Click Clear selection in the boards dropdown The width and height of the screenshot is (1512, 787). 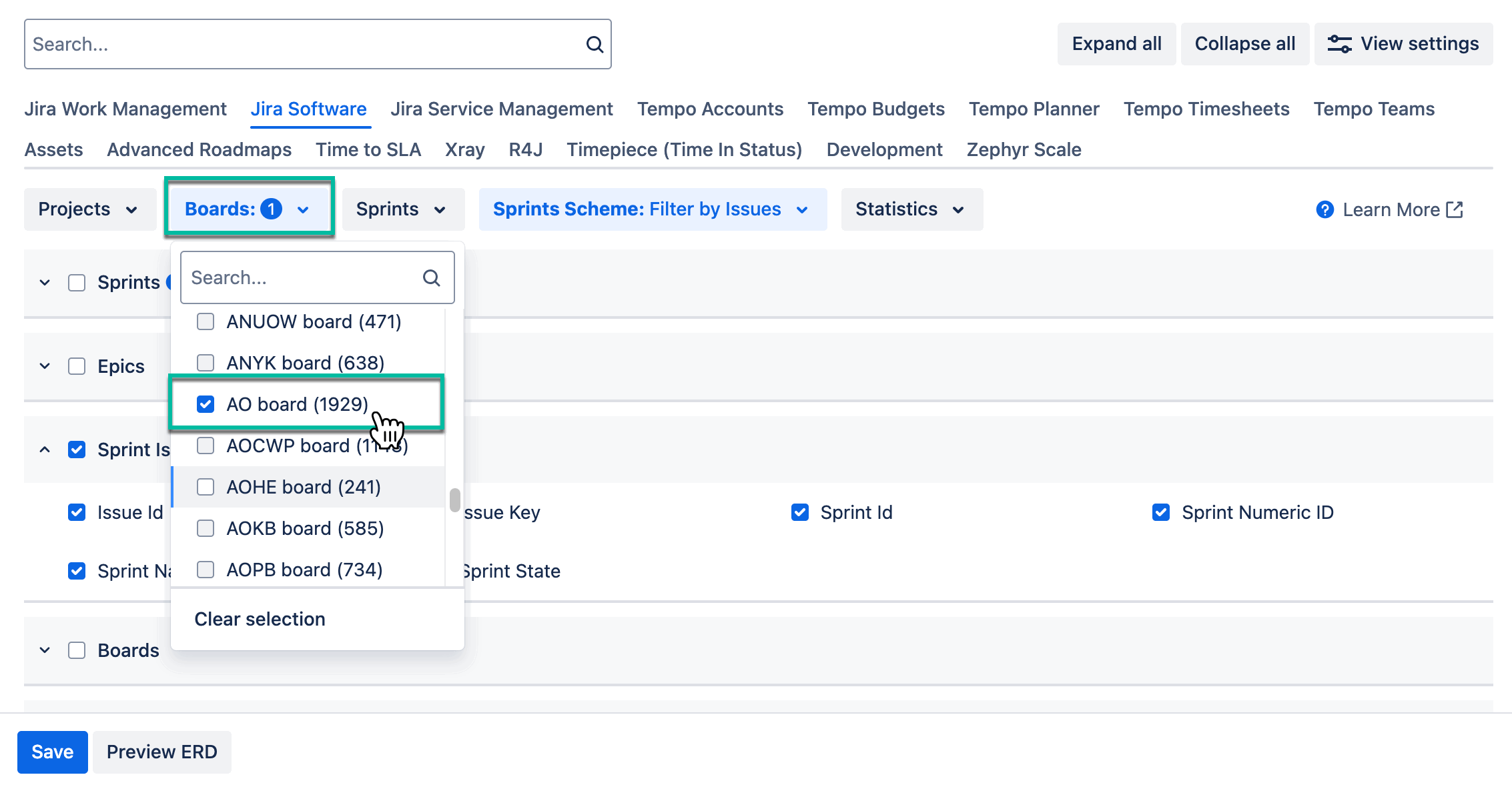tap(260, 619)
